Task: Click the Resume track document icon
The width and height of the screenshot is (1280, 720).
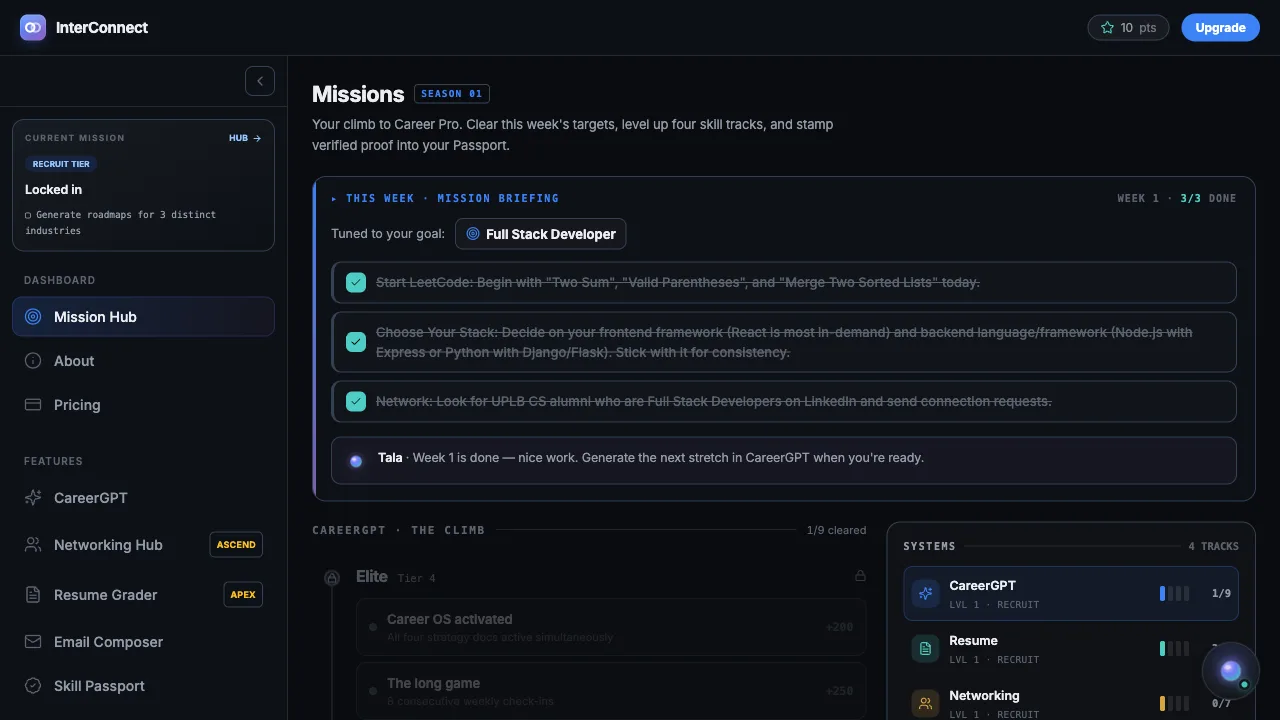Action: pyautogui.click(x=925, y=649)
